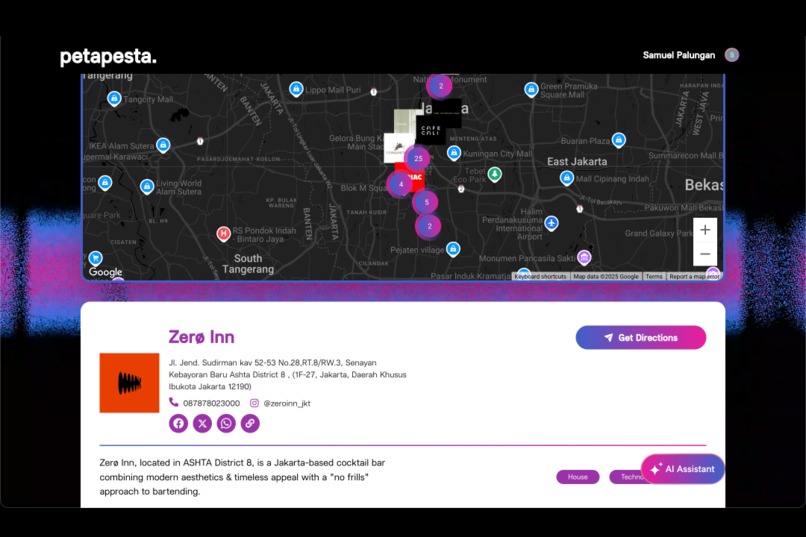Select the Kuningan City Mall pin
This screenshot has width=806, height=537.
point(453,153)
